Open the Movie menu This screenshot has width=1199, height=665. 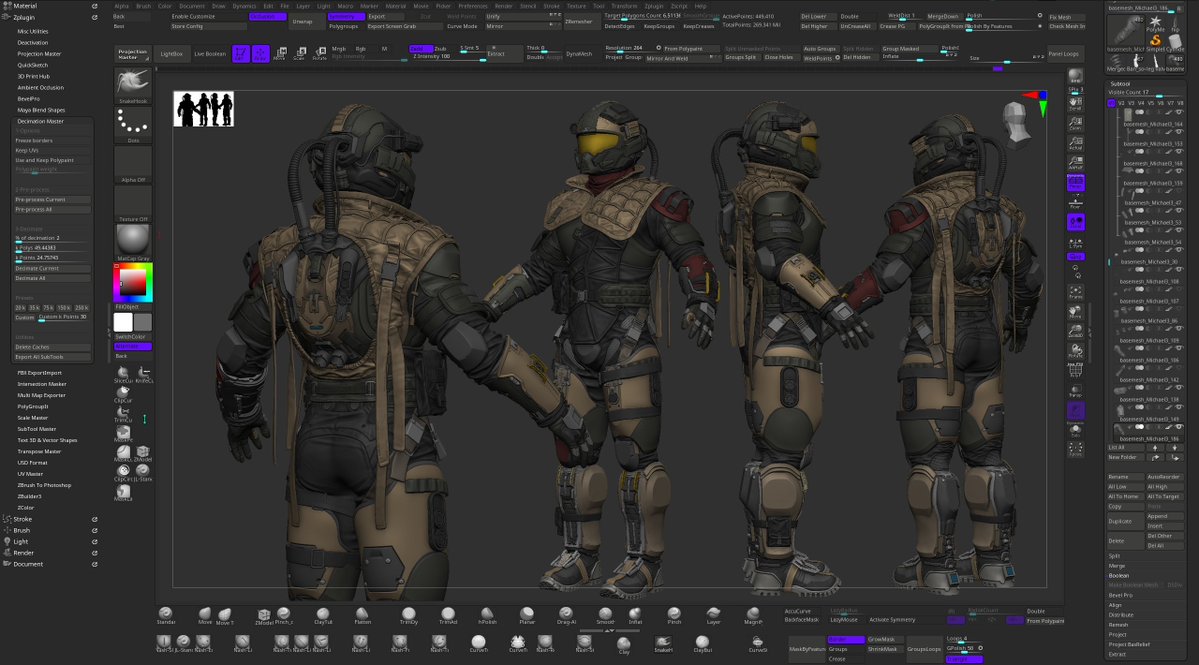[x=421, y=5]
